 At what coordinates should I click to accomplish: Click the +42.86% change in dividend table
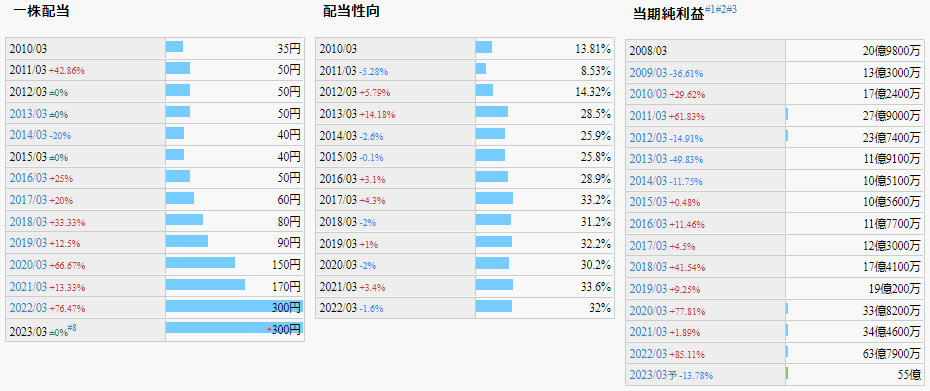67,71
